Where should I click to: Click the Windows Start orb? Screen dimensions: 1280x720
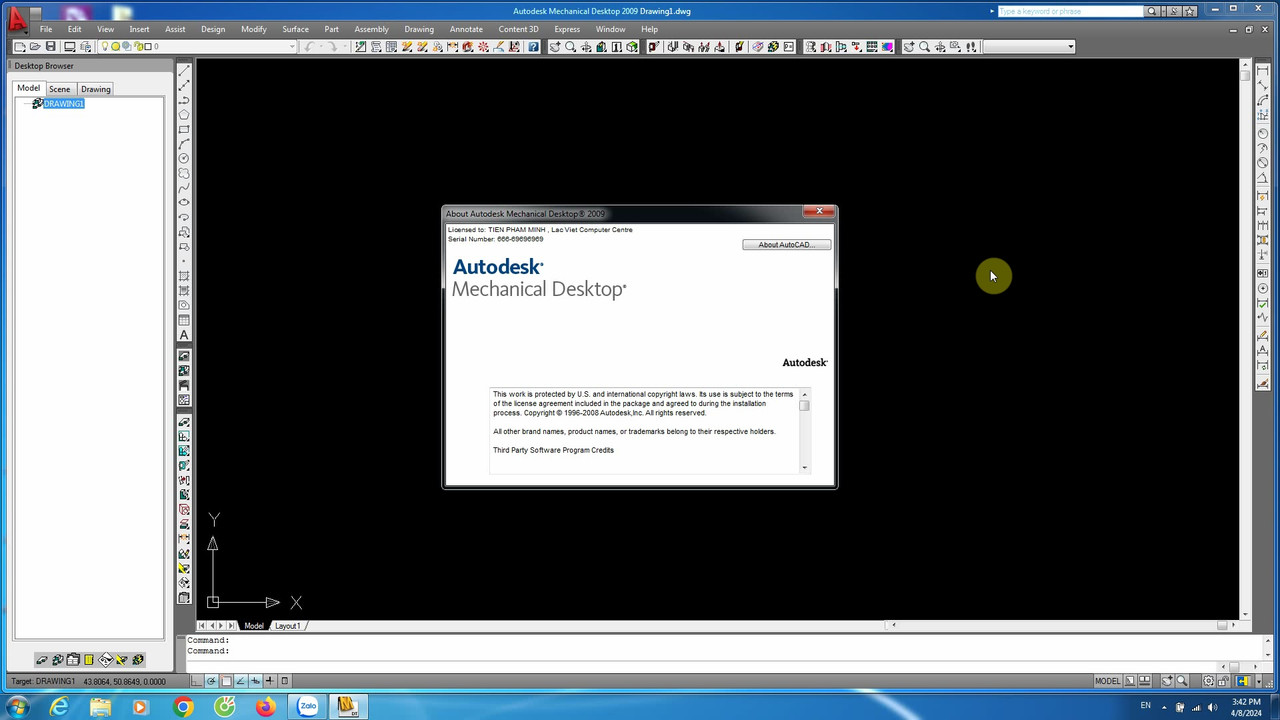pos(17,707)
